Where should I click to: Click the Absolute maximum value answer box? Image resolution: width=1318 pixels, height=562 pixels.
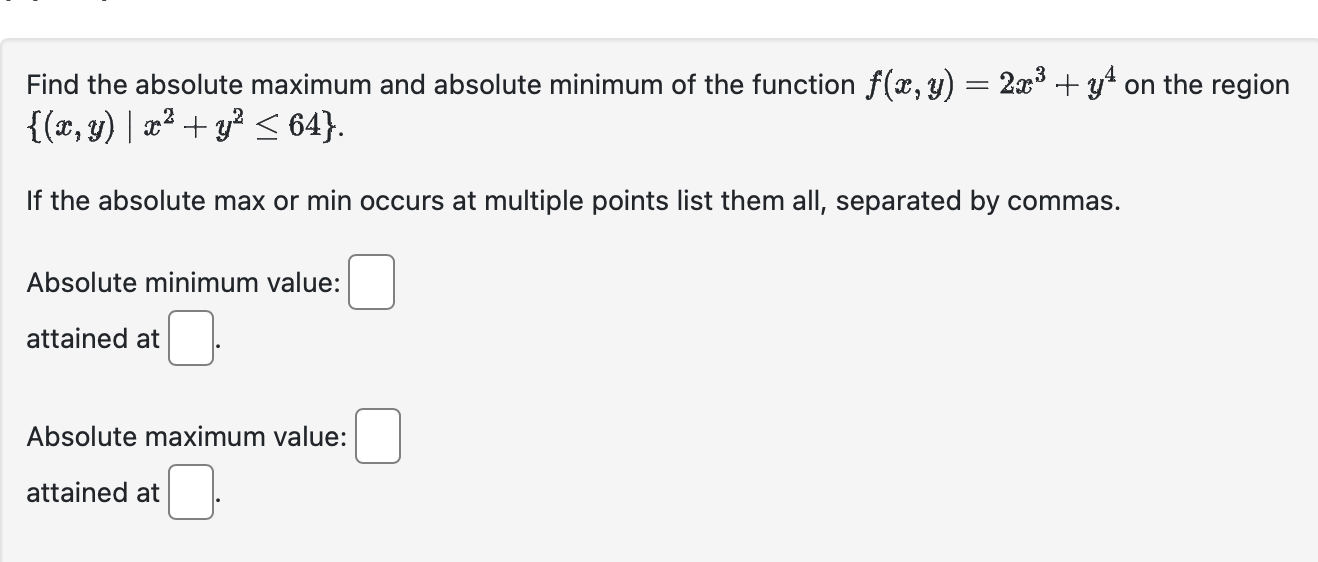[378, 437]
